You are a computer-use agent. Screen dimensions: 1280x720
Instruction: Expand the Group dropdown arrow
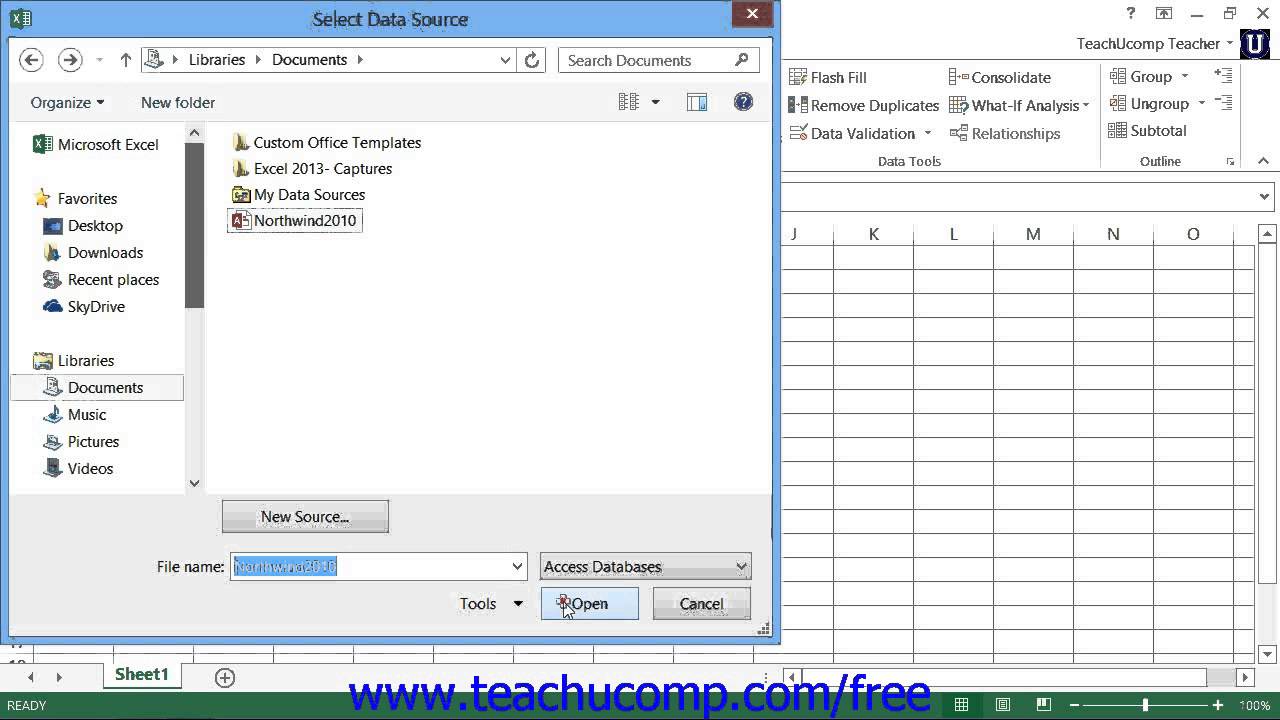1185,76
